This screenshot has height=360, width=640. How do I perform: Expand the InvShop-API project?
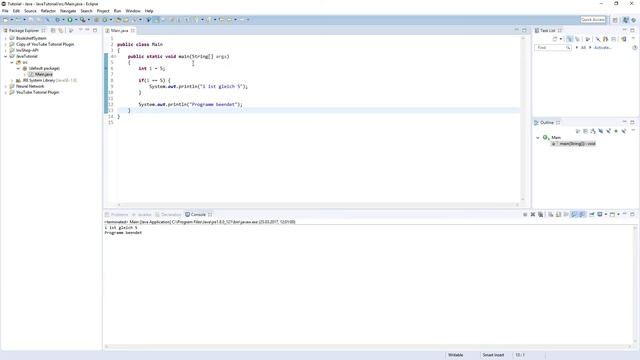(x=5, y=50)
